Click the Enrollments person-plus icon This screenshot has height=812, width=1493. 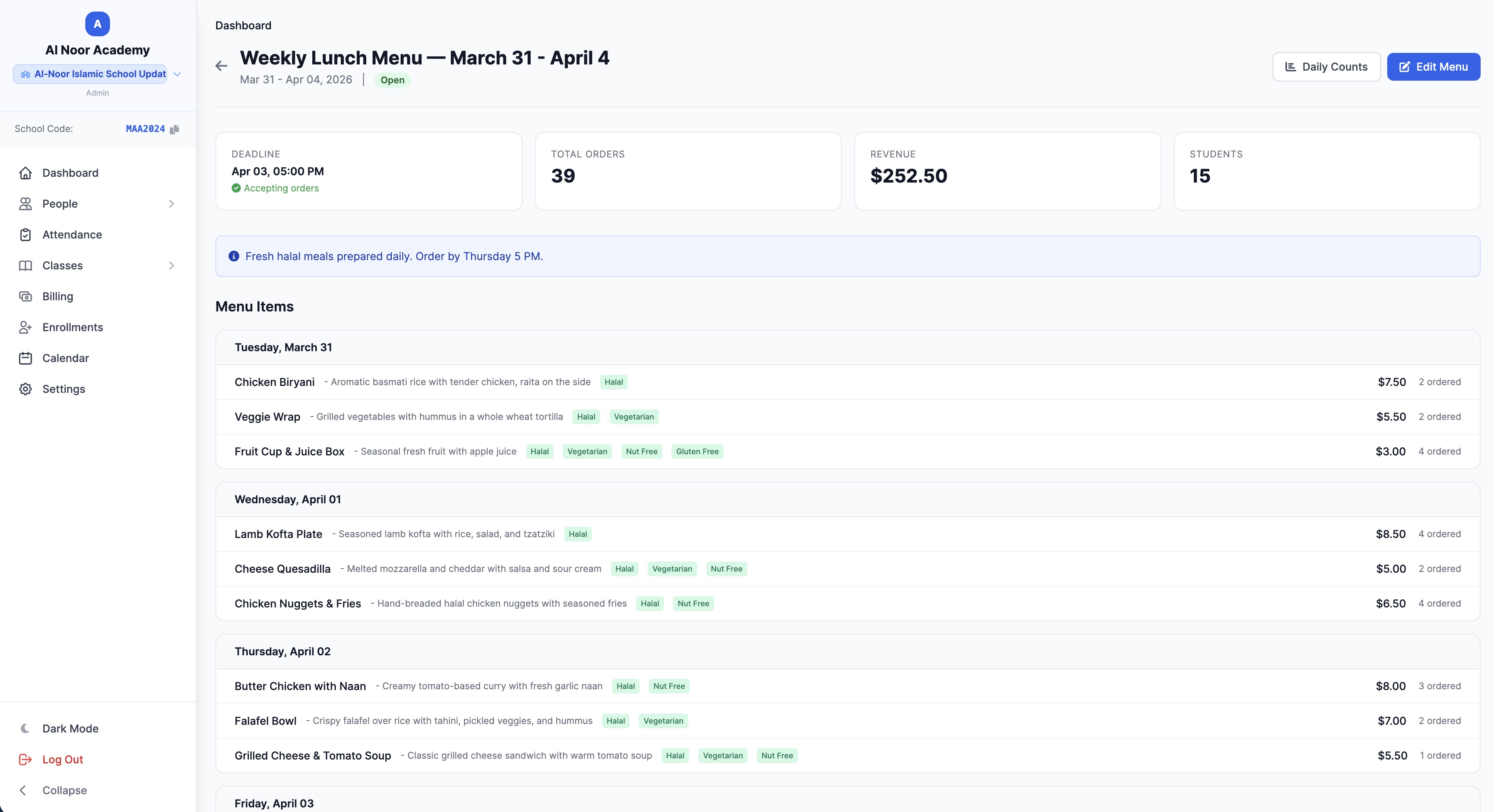point(25,328)
